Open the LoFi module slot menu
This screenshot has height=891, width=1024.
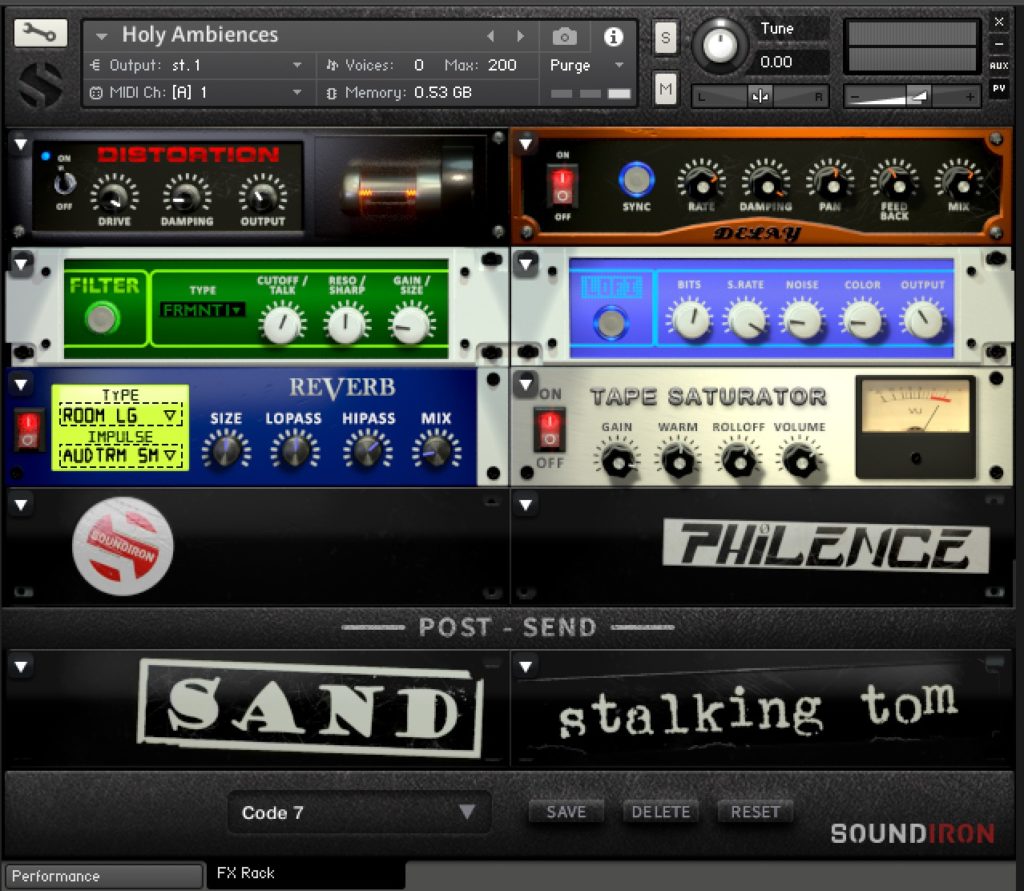pos(526,263)
